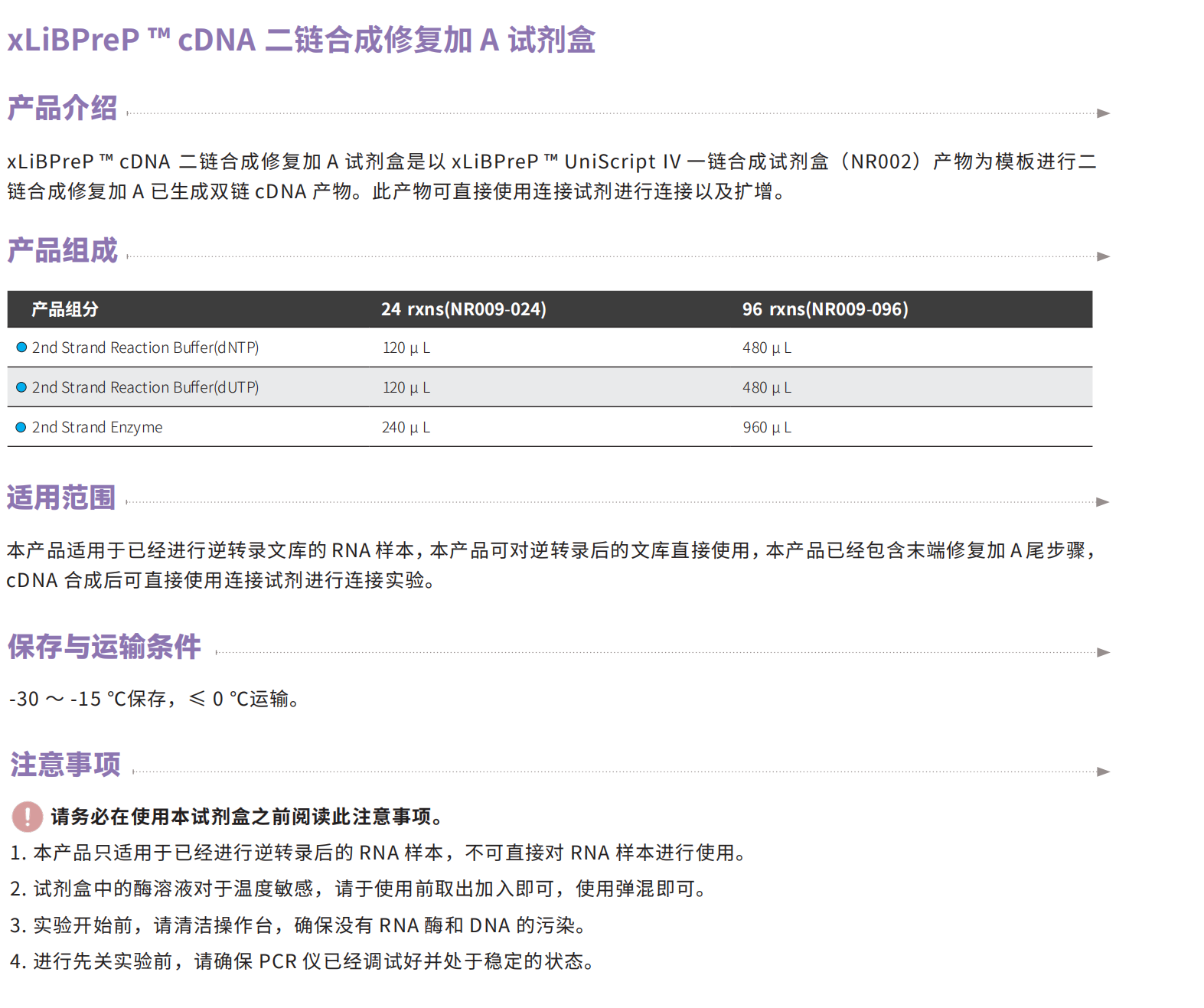Click the 适用范围 heading

61,497
